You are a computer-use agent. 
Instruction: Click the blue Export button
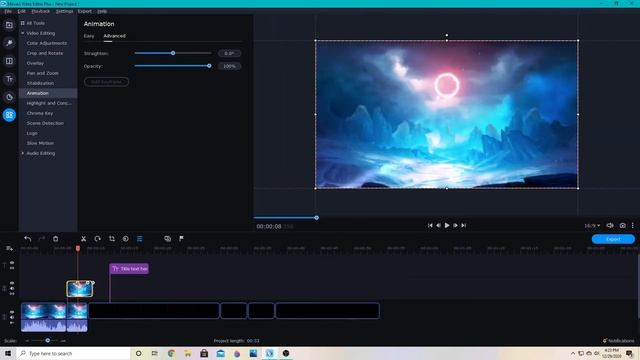pyautogui.click(x=613, y=239)
